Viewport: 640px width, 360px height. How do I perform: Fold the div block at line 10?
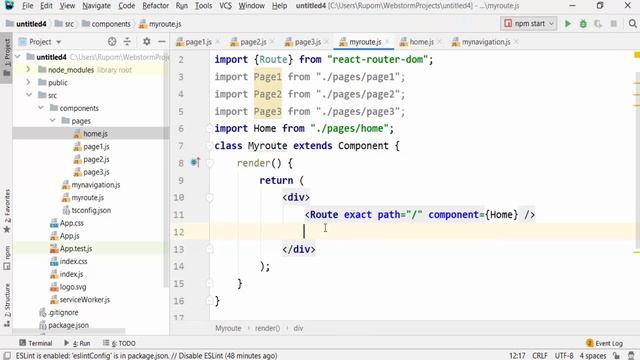coord(209,198)
